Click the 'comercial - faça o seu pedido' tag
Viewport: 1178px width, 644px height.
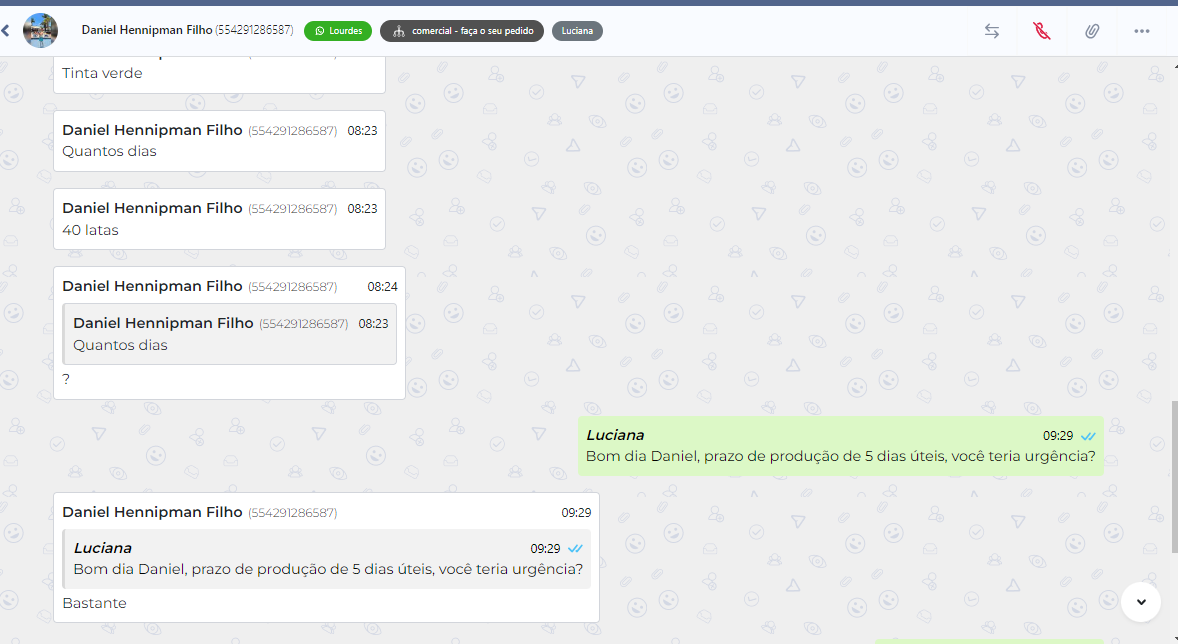[462, 31]
